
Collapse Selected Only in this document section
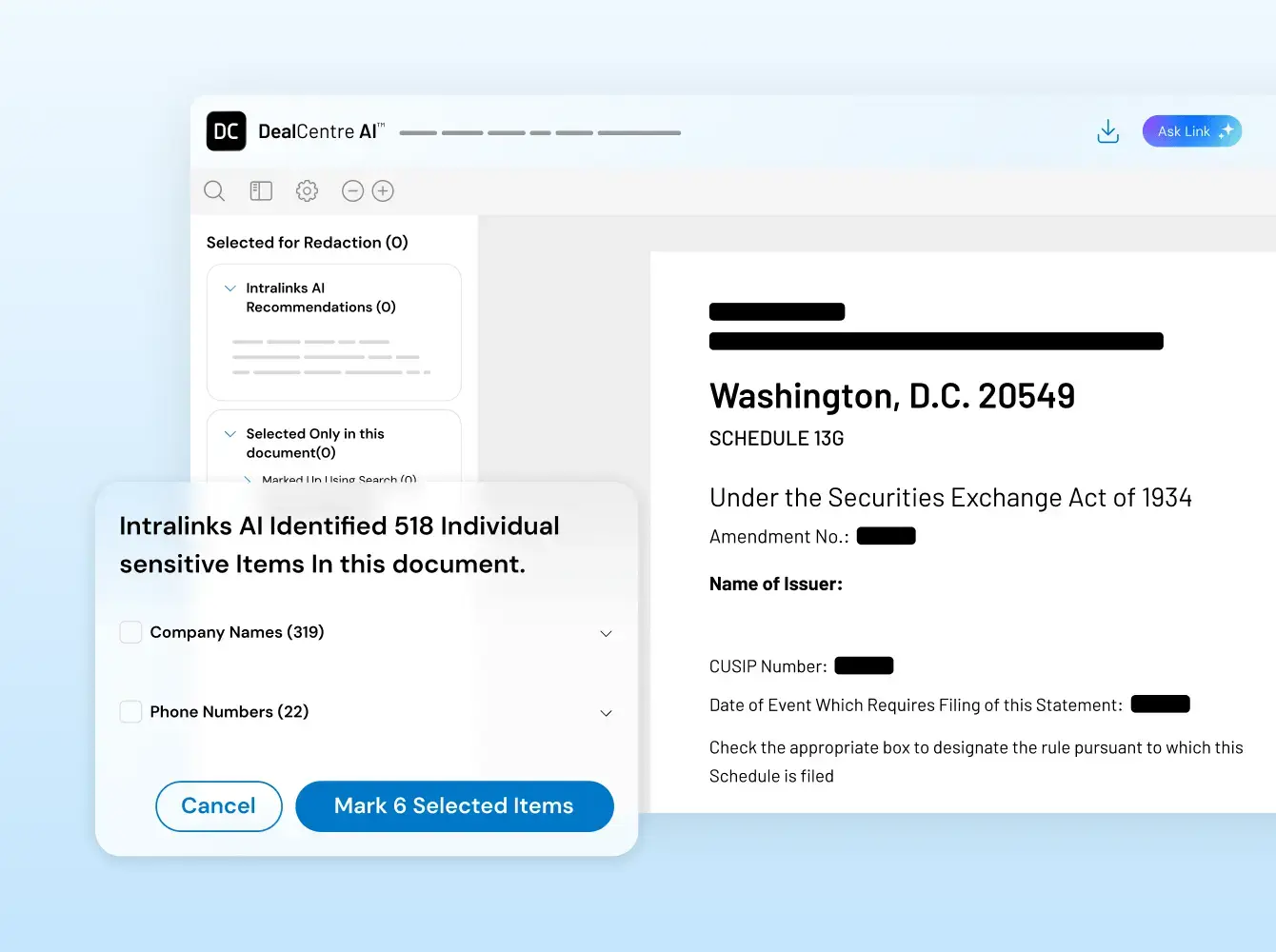coord(229,433)
